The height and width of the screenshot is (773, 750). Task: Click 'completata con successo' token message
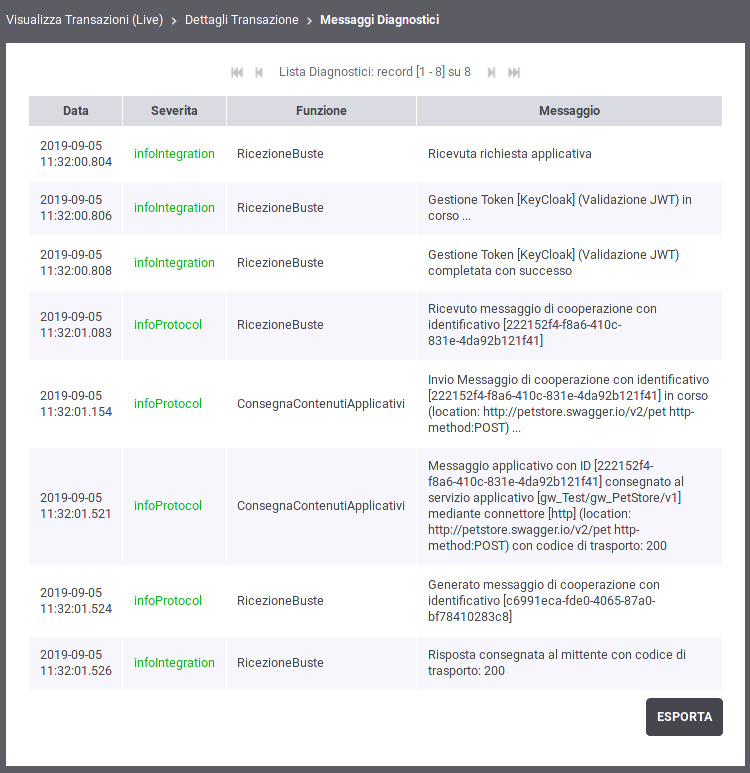click(553, 263)
